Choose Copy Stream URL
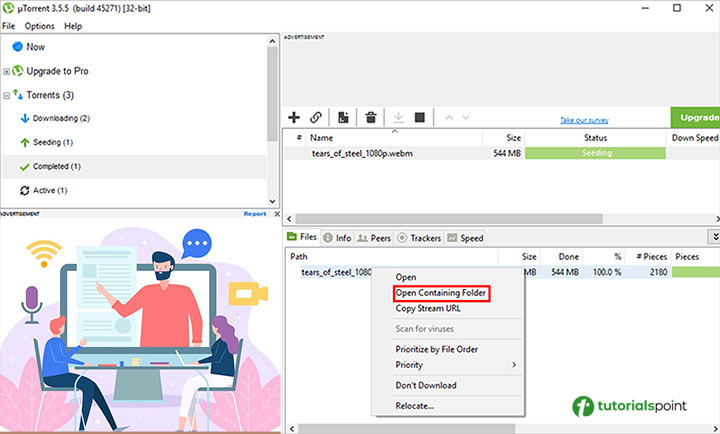The width and height of the screenshot is (720, 434). tap(428, 308)
